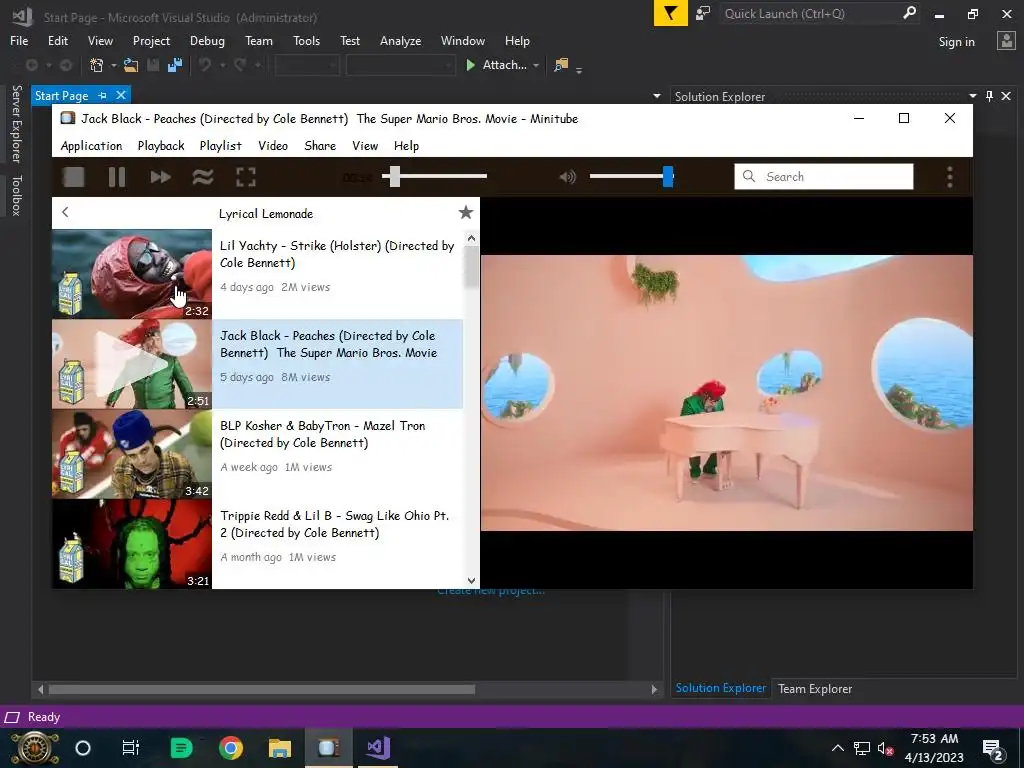Switch to Solution Explorer bottom tab
Image resolution: width=1024 pixels, height=768 pixels.
[x=720, y=688]
